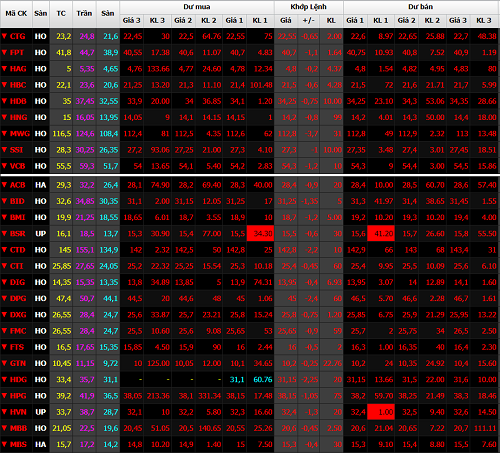Click the Dư mua header group
This screenshot has width=500, height=453.
point(197,7)
